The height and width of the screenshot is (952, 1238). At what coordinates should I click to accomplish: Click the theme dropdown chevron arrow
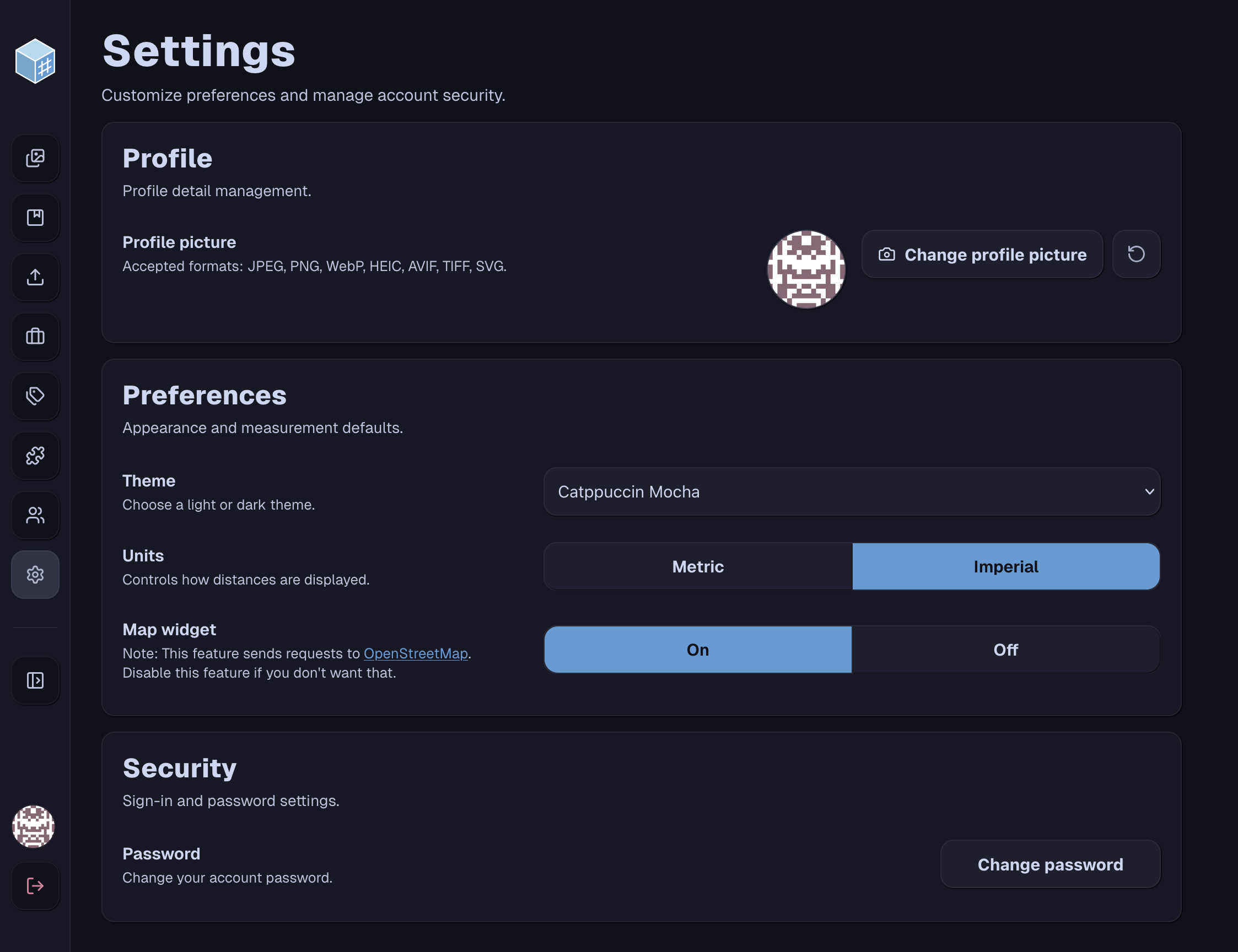(x=1149, y=491)
